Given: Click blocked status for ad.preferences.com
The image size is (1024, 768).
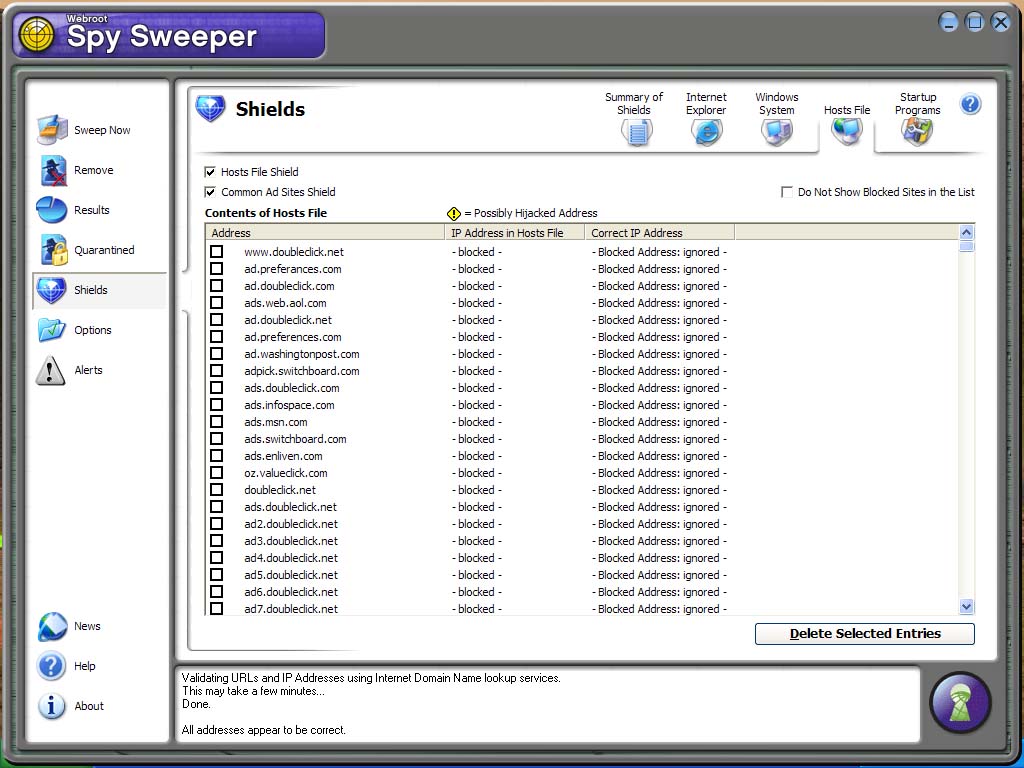Looking at the screenshot, I should 477,337.
